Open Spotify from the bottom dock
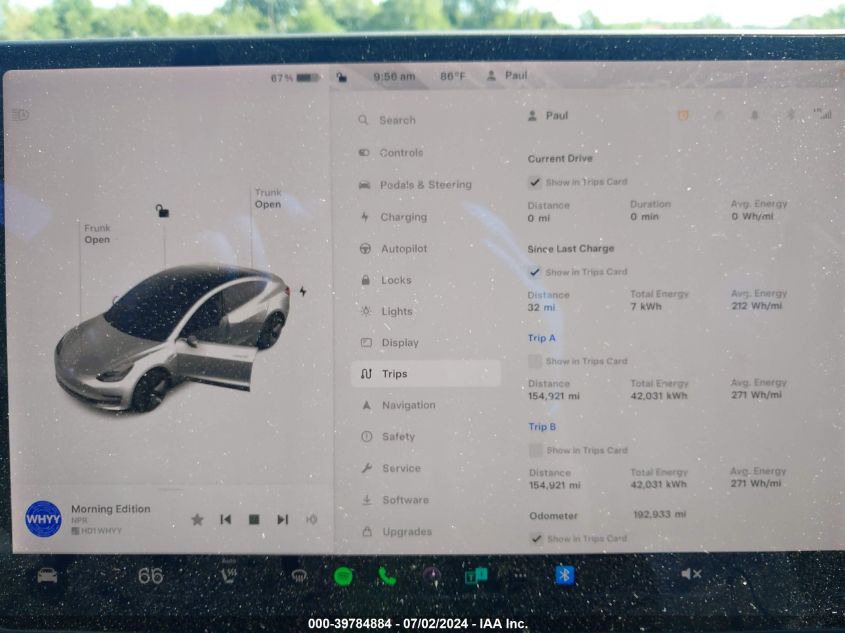Image resolution: width=845 pixels, height=633 pixels. click(x=343, y=575)
